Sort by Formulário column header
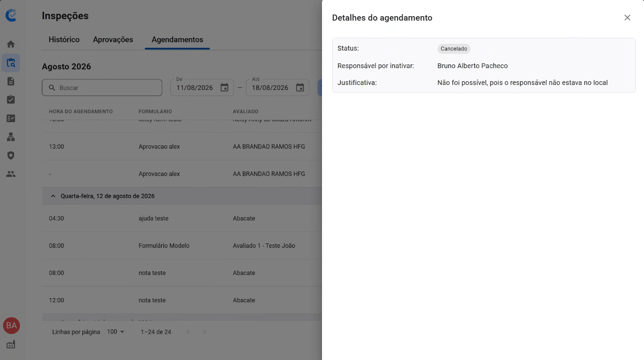The width and height of the screenshot is (644, 360). (x=155, y=111)
